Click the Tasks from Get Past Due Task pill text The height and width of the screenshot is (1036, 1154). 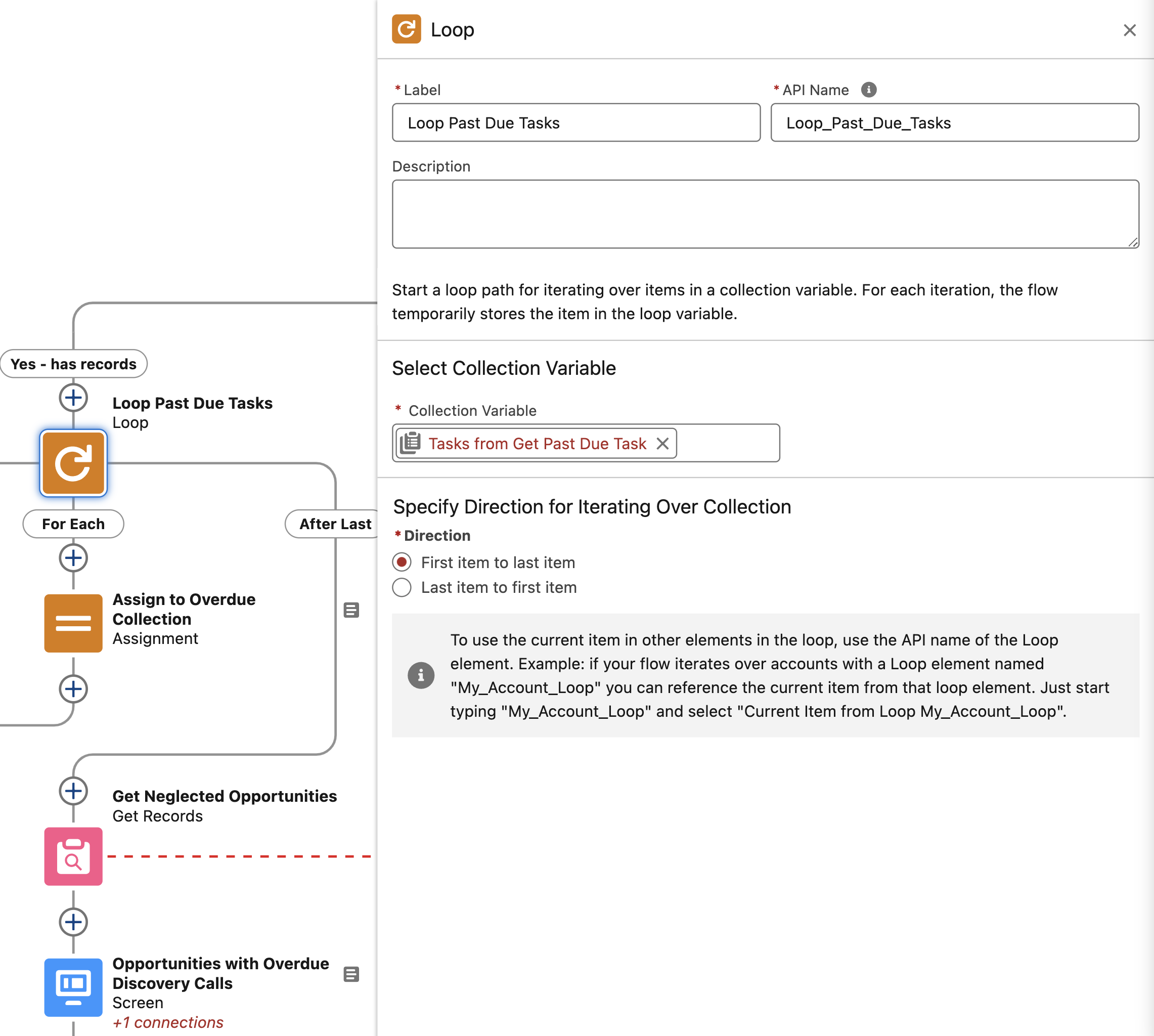(x=537, y=444)
